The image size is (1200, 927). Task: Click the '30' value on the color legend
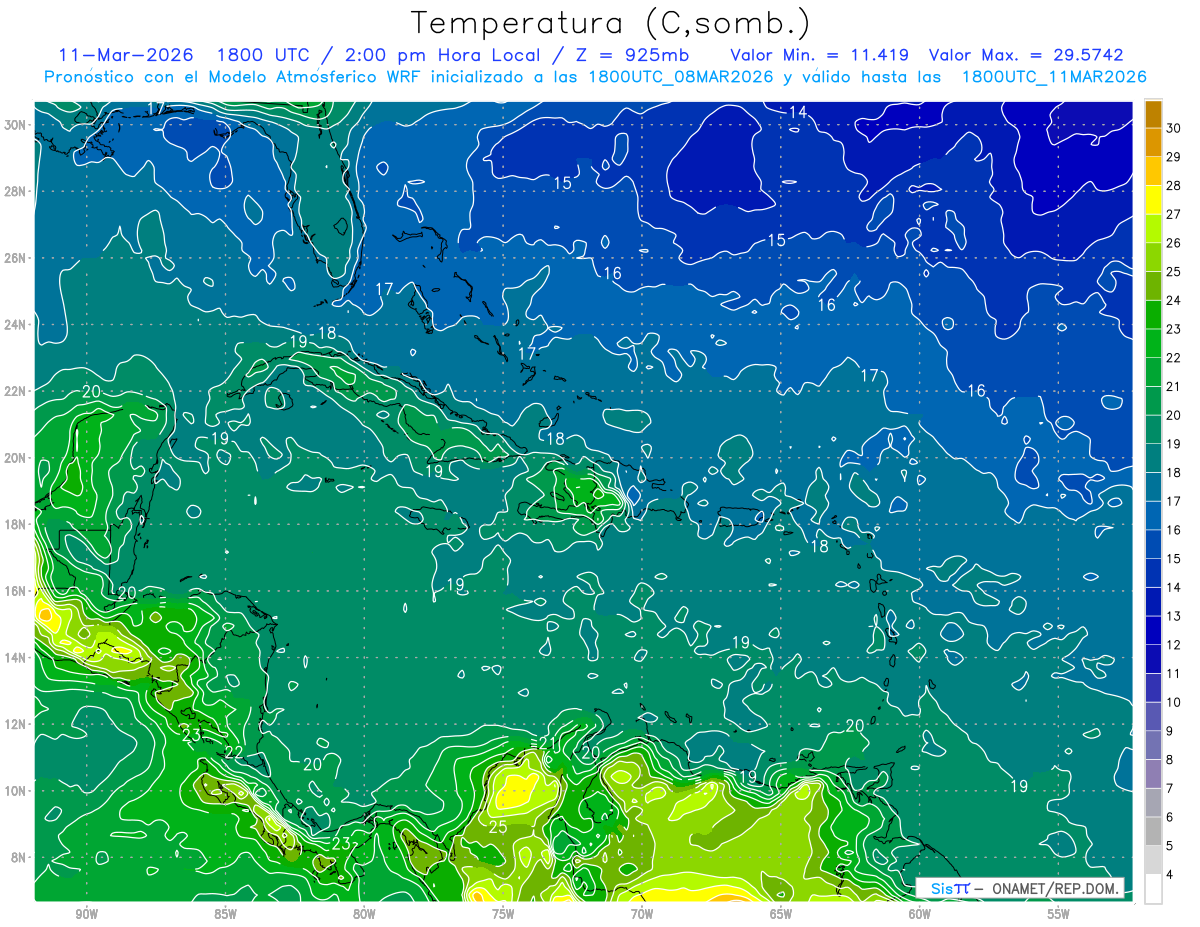point(1174,127)
